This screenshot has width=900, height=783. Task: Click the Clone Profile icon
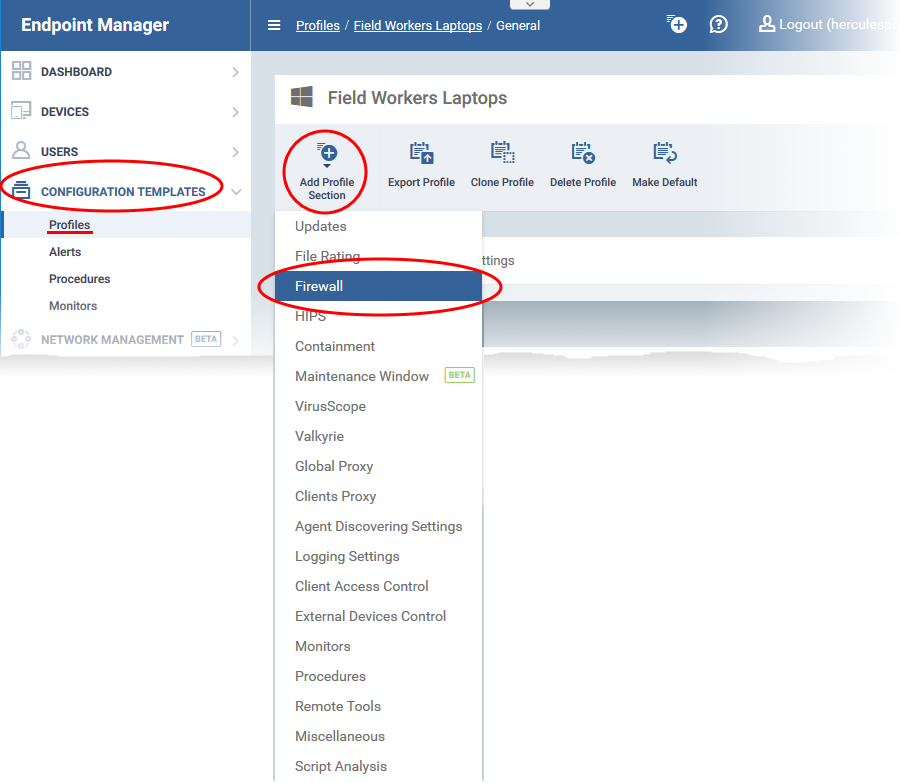503,153
